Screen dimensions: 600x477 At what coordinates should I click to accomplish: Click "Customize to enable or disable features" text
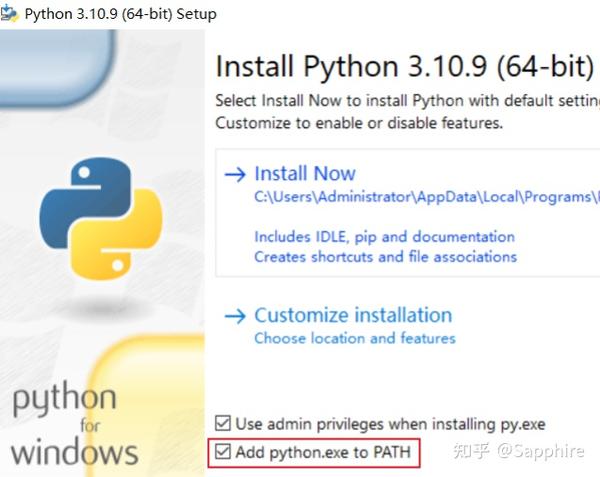tap(359, 123)
